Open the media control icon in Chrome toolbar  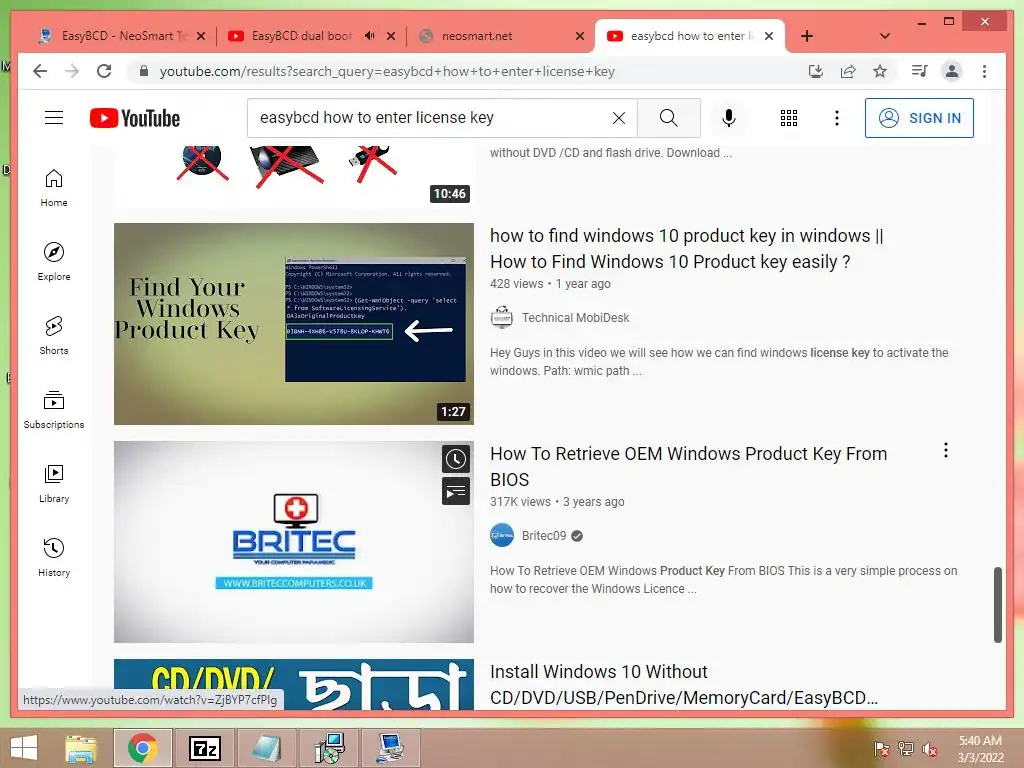919,71
